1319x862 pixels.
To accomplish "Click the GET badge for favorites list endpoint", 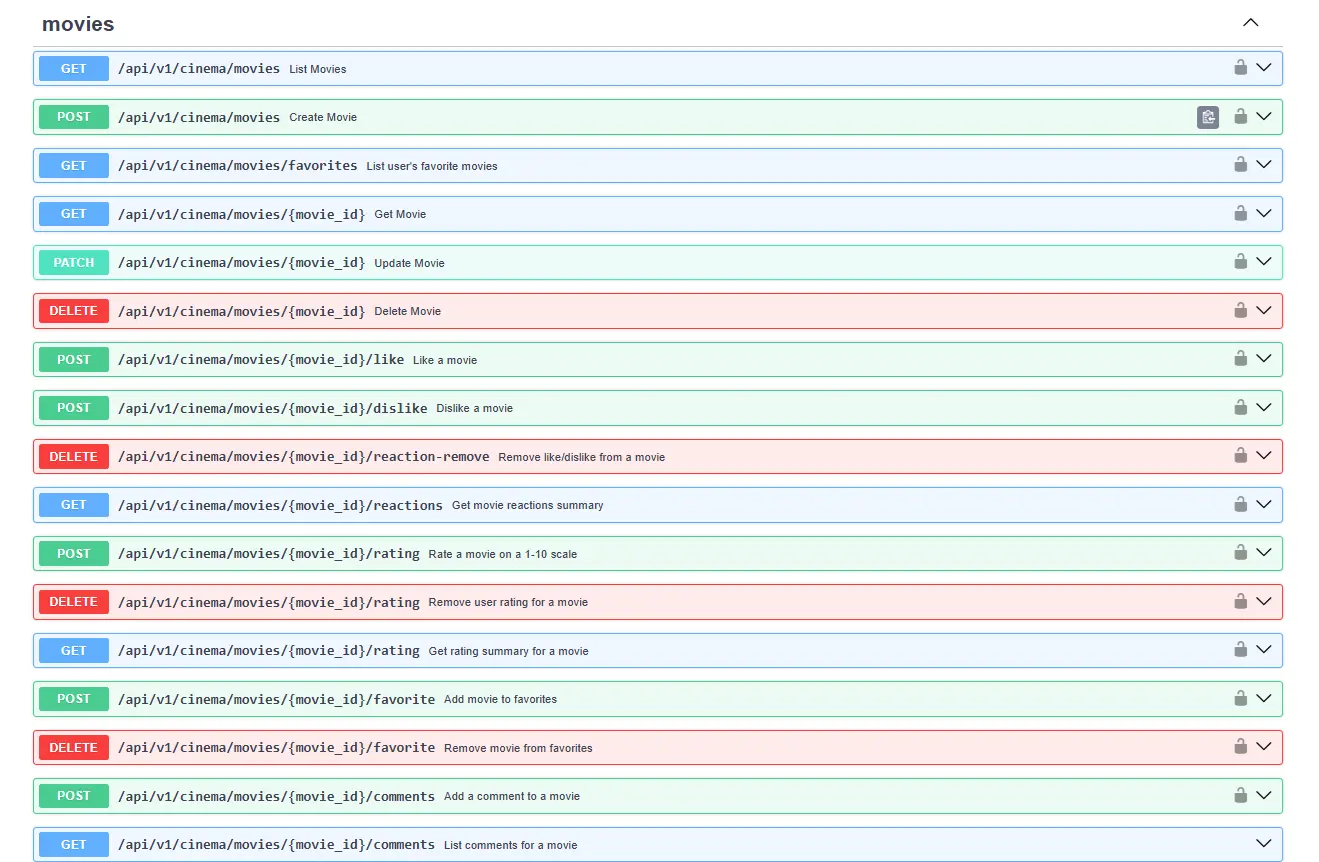I will click(74, 166).
